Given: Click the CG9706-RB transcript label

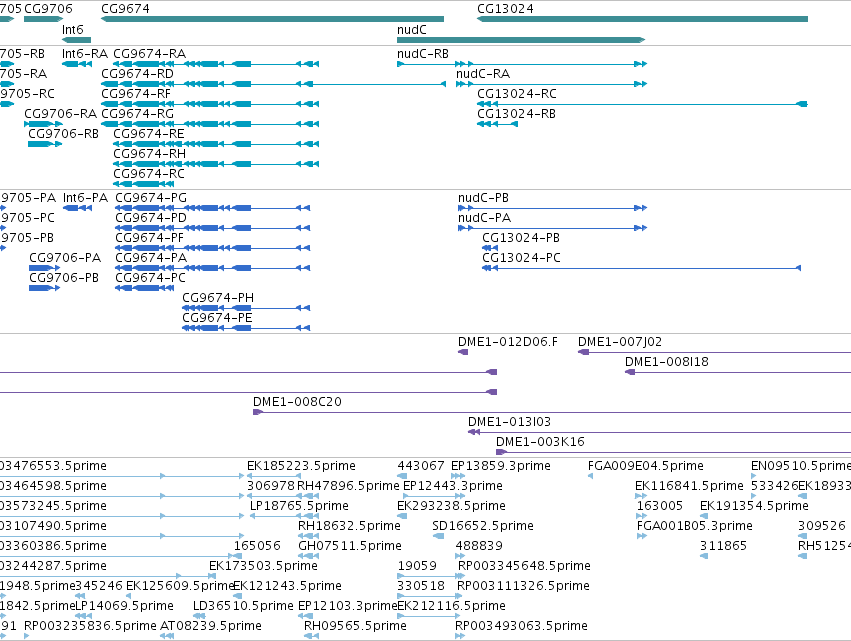Looking at the screenshot, I should tap(63, 134).
